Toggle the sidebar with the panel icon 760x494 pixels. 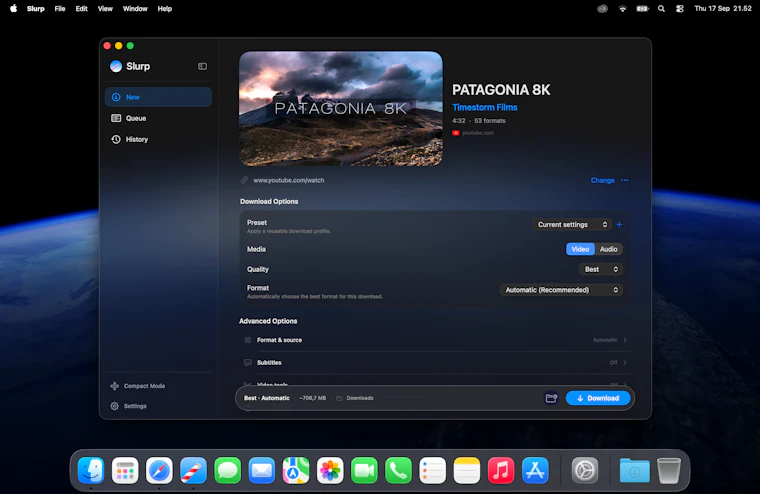click(203, 66)
